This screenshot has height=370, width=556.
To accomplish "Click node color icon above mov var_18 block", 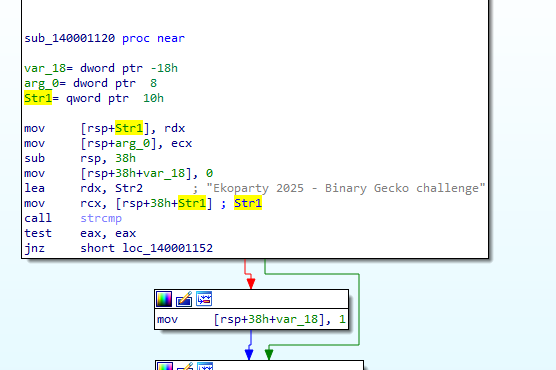I will [164, 299].
